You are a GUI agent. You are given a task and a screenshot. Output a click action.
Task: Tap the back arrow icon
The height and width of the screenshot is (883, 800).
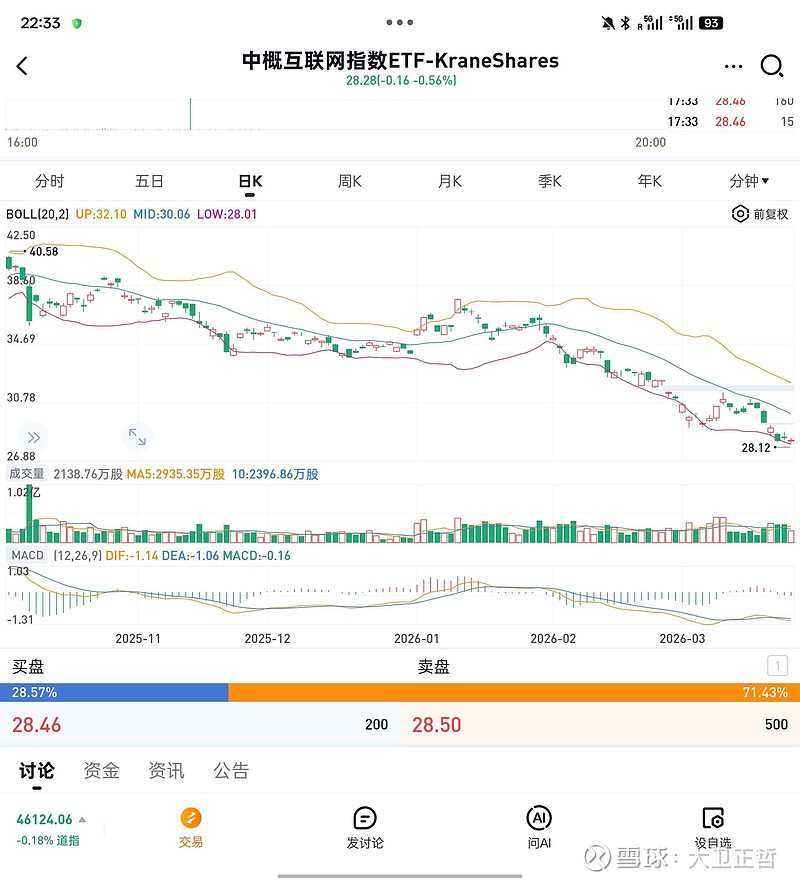(22, 66)
